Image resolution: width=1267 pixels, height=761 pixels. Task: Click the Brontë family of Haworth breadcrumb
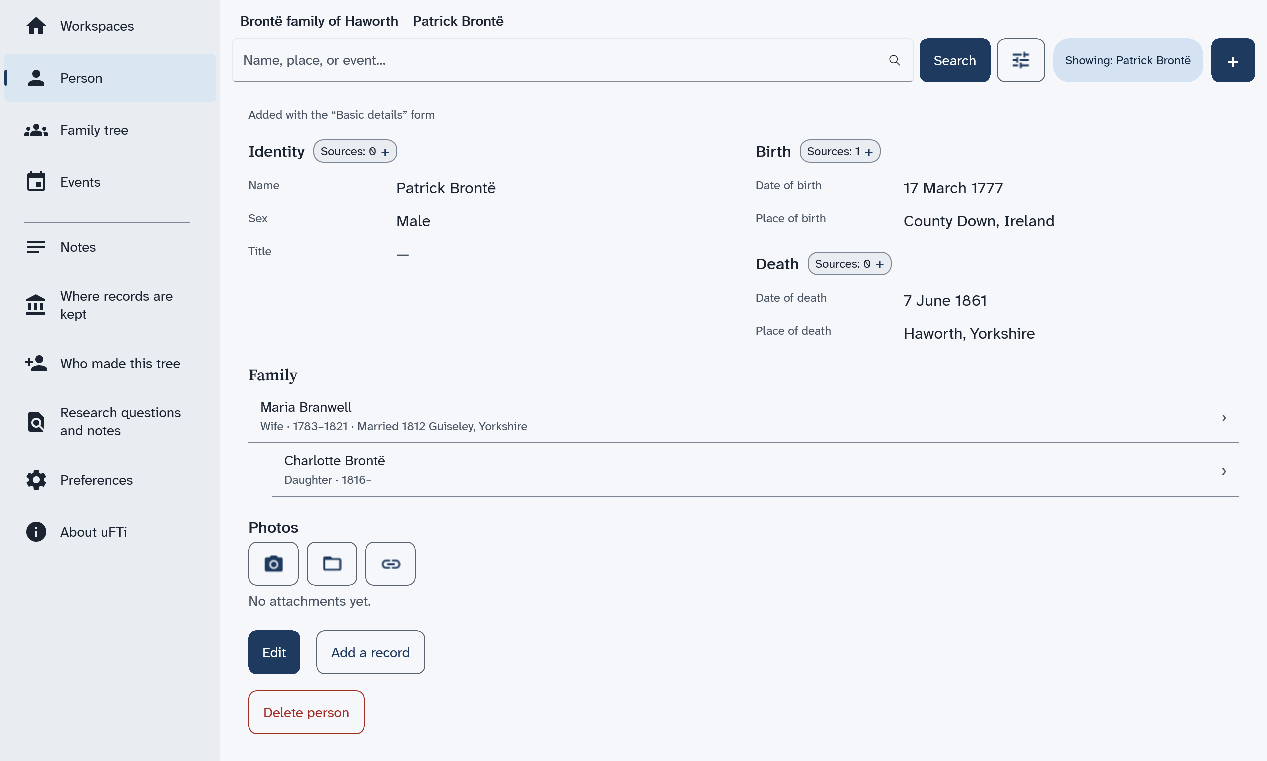319,21
